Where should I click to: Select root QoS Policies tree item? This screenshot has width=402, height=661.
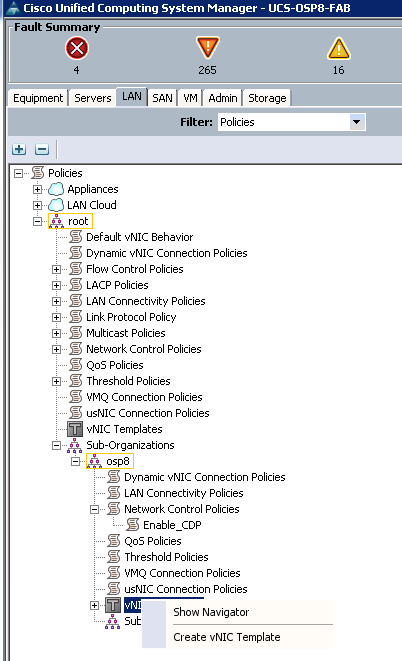[115, 365]
